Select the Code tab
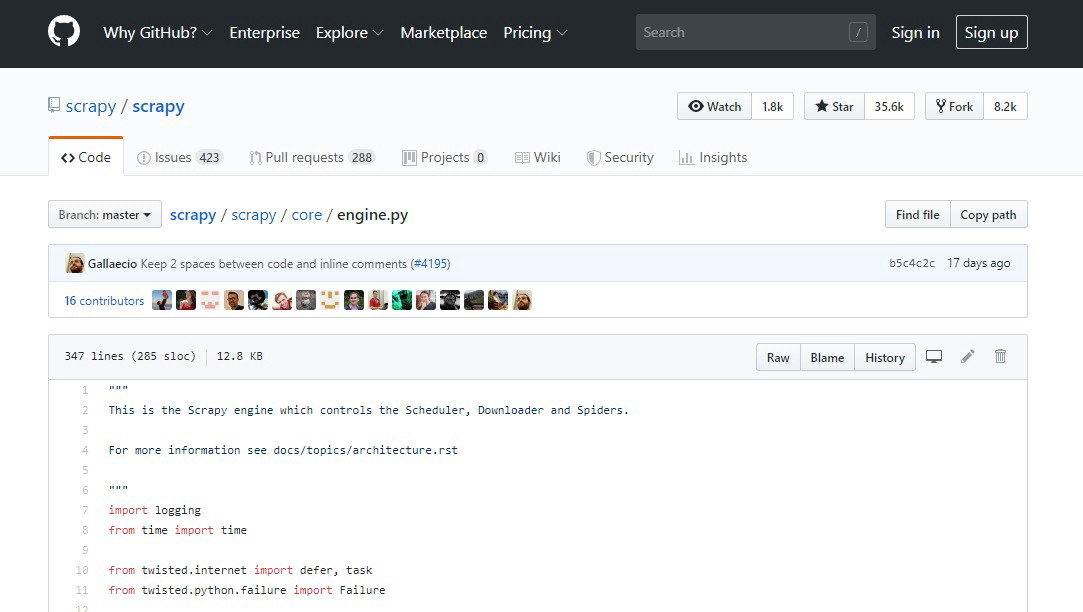The height and width of the screenshot is (612, 1083). [86, 157]
